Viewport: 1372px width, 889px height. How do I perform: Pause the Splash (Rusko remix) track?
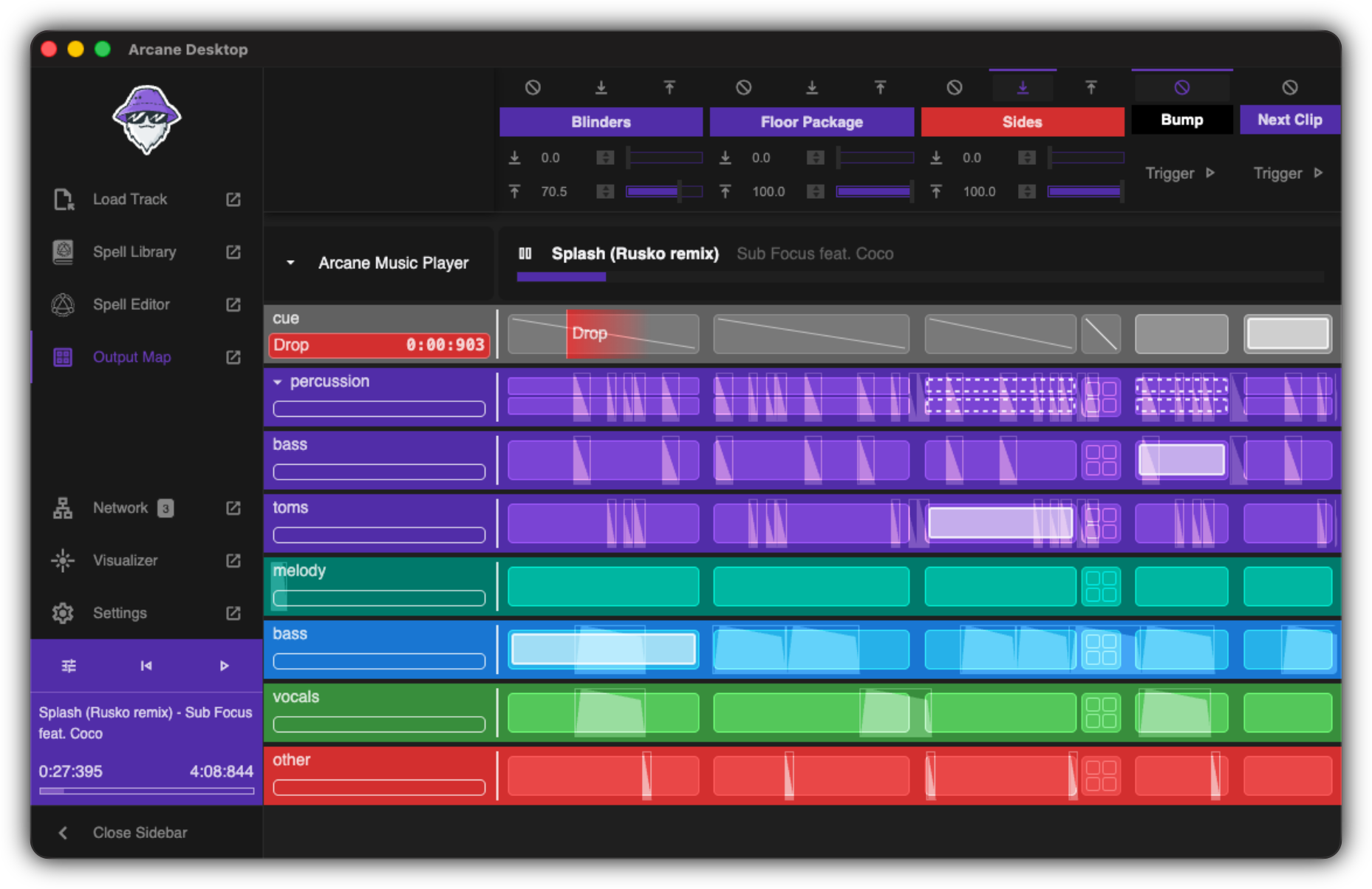point(525,253)
